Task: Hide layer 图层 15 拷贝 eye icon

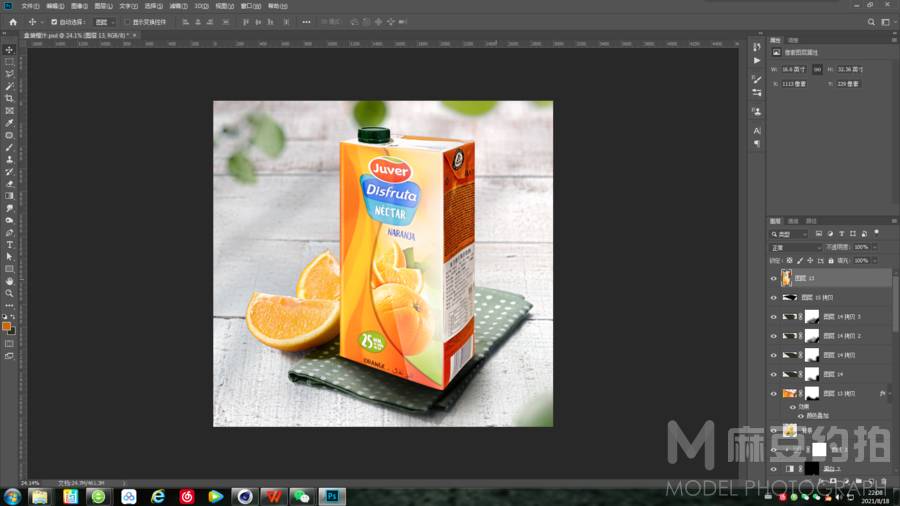Action: [773, 298]
